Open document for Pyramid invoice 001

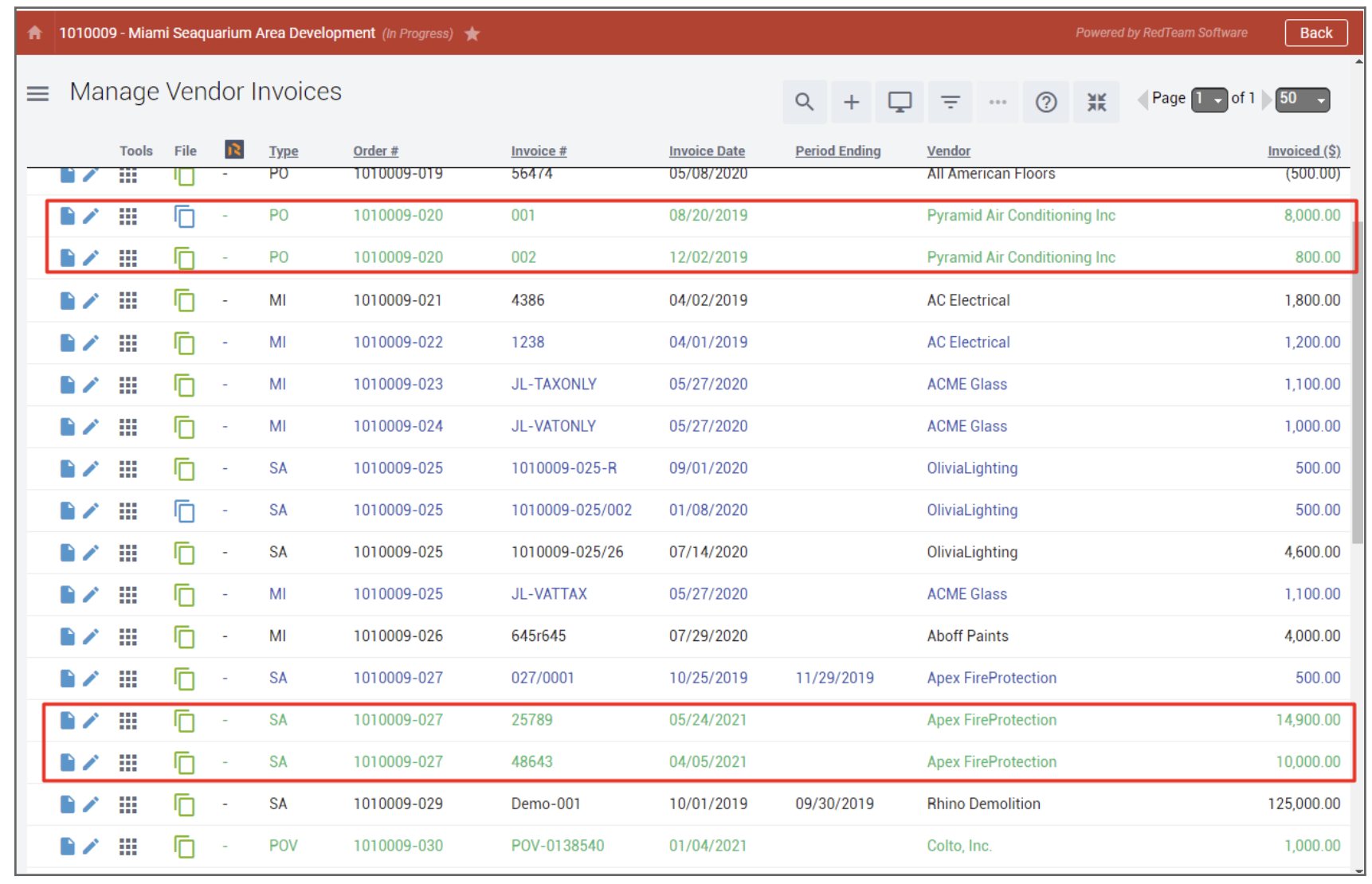pyautogui.click(x=68, y=216)
